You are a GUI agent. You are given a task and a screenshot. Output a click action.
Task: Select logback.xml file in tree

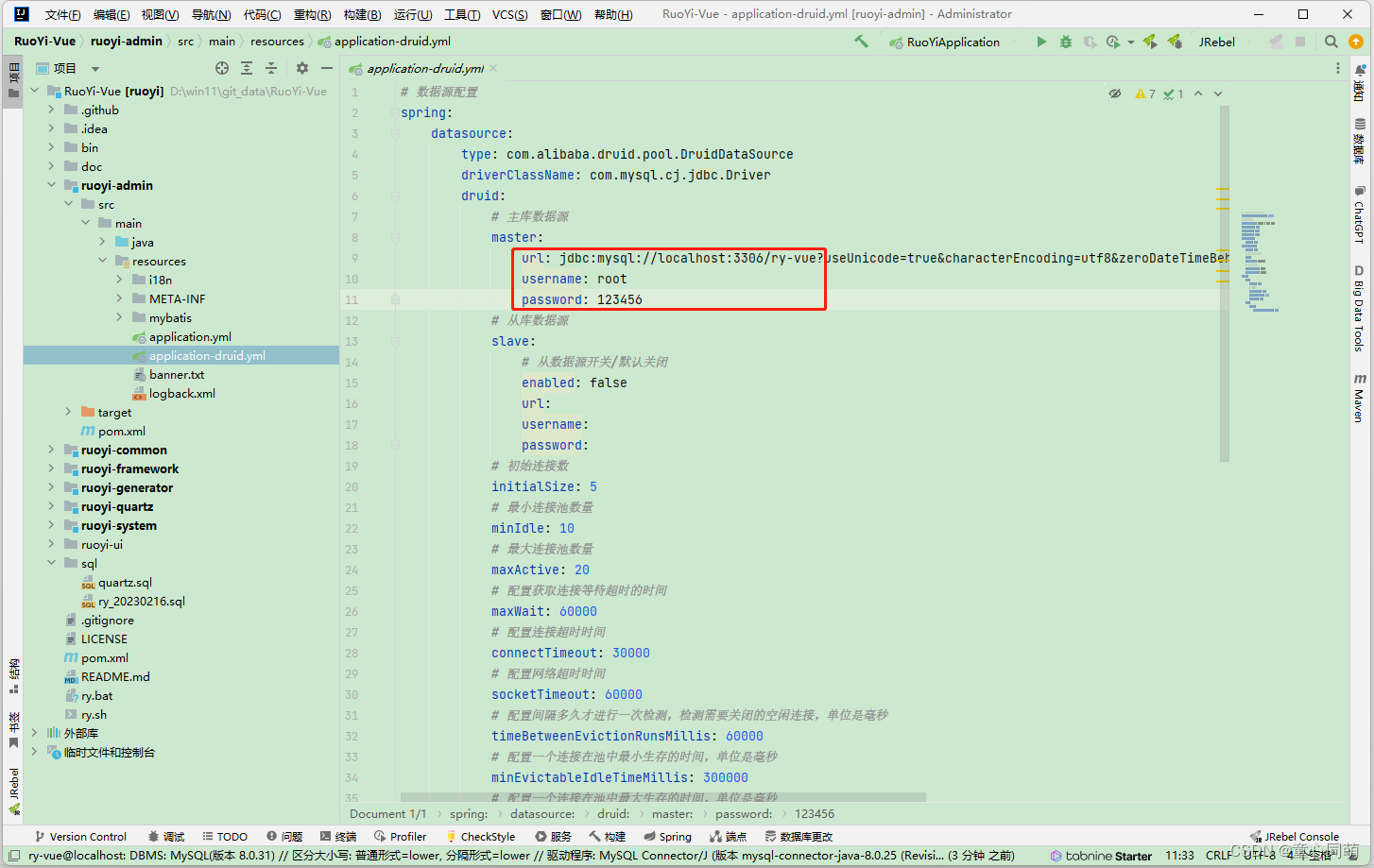pos(181,393)
